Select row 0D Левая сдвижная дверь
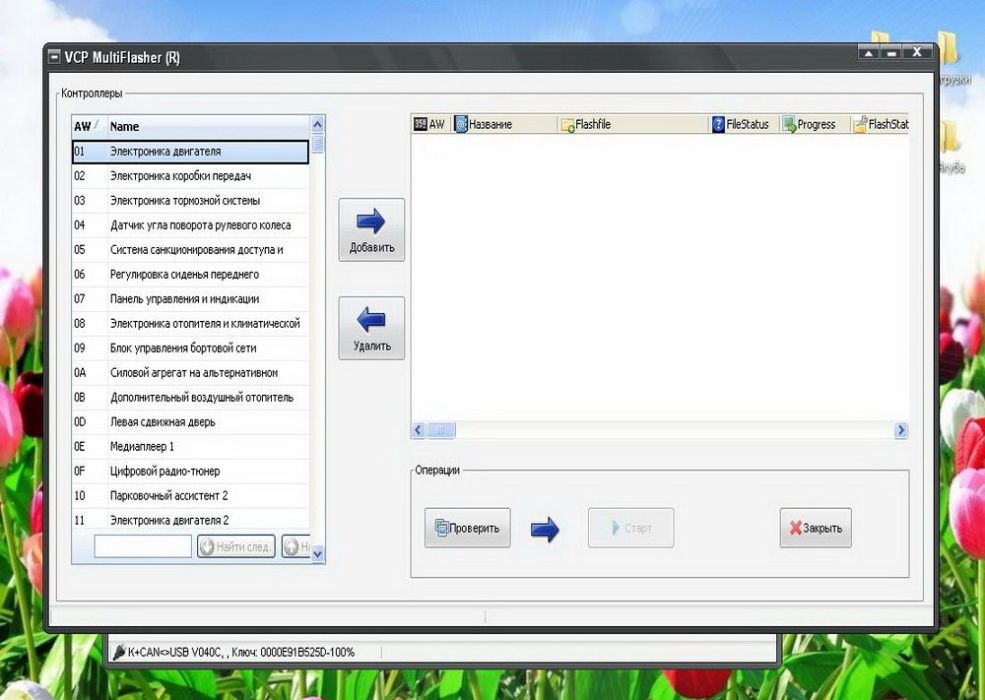Image resolution: width=985 pixels, height=700 pixels. [x=190, y=422]
